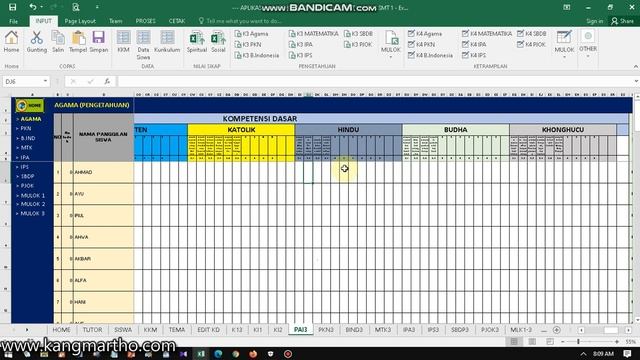Screen dimensions: 640x360
Task: Open K3 IPS sheet button
Action: click(x=300, y=55)
